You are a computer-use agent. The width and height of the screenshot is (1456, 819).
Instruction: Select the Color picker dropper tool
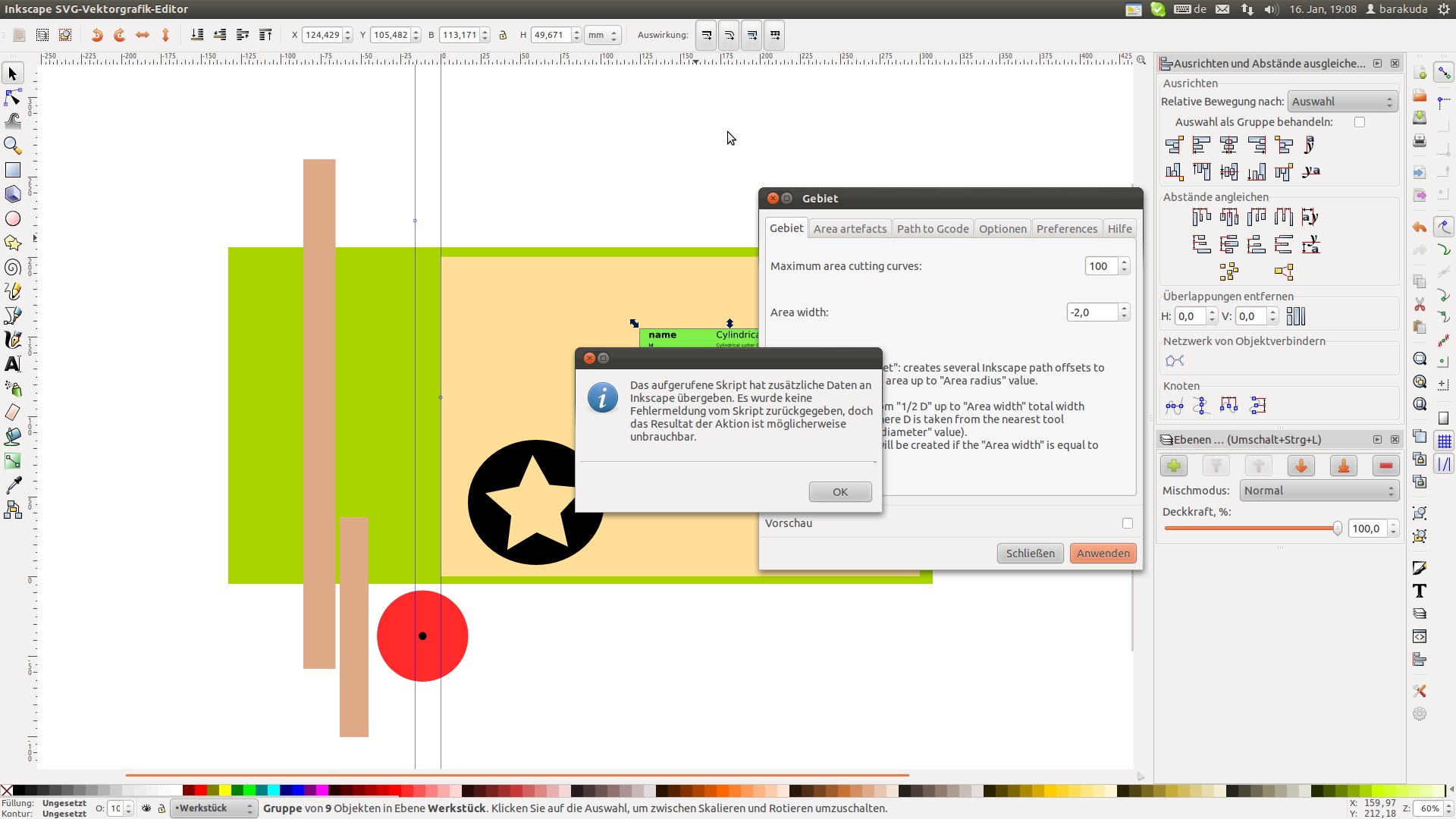[13, 485]
